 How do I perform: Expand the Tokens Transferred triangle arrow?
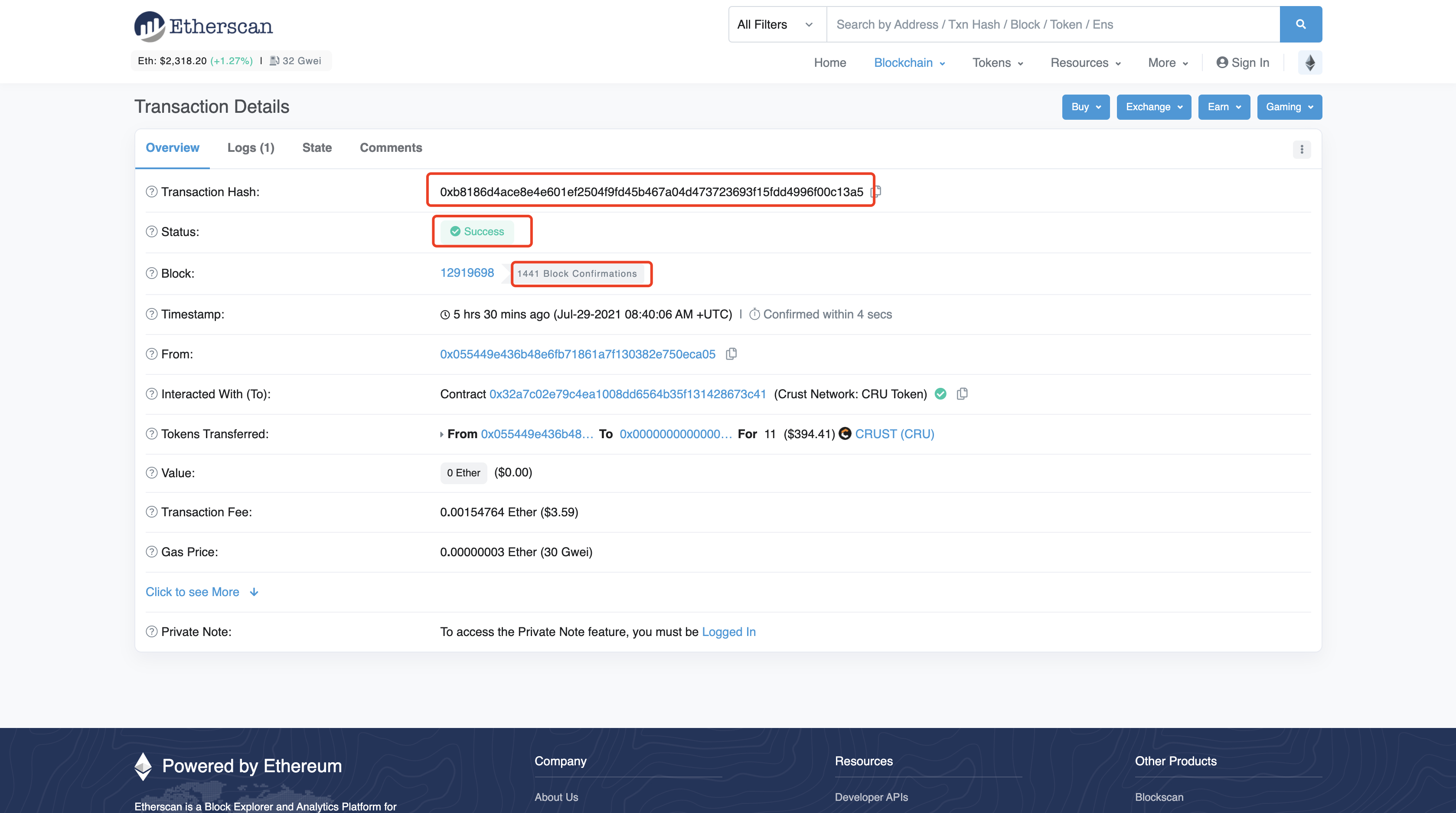pyautogui.click(x=442, y=434)
